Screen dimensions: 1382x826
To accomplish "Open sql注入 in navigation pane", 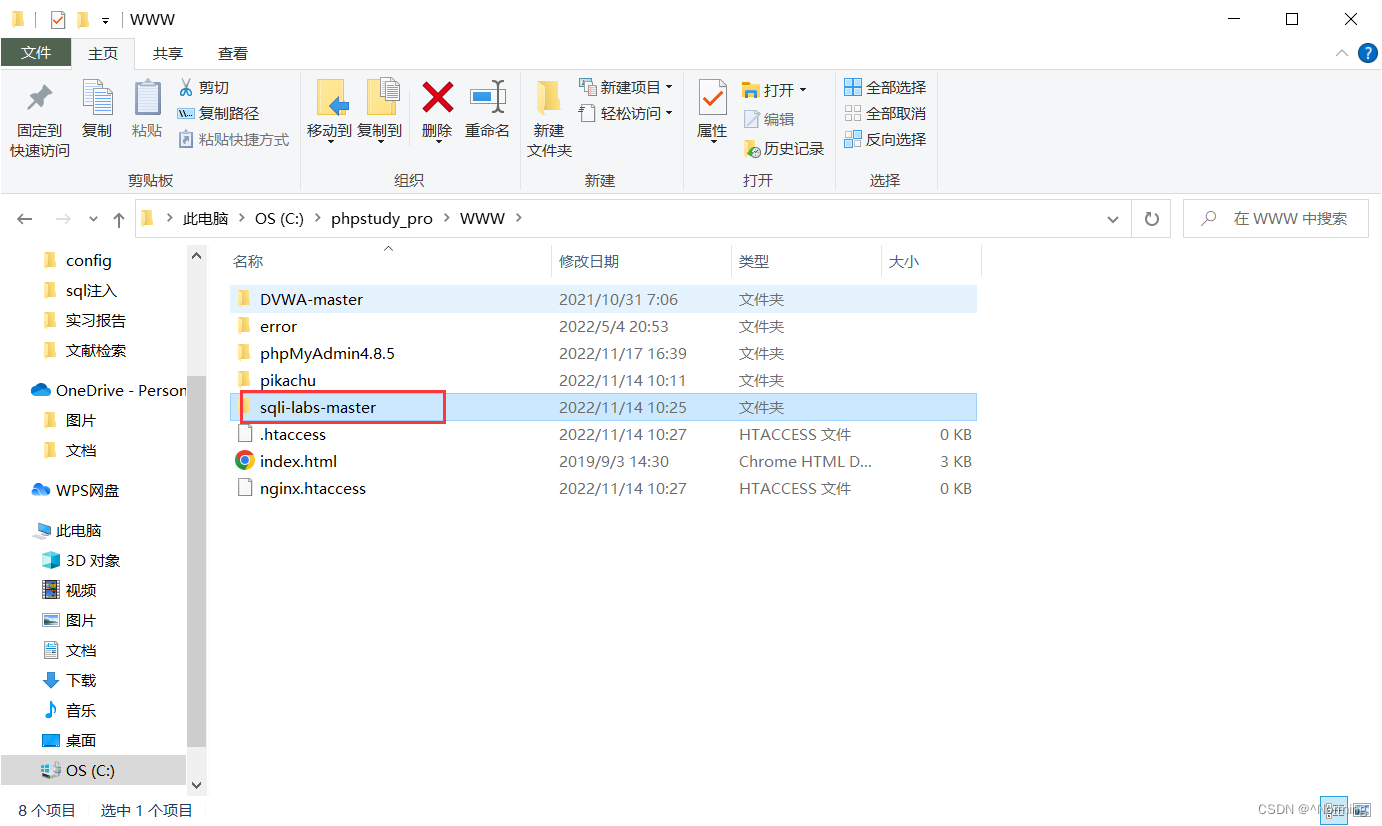I will pyautogui.click(x=91, y=290).
